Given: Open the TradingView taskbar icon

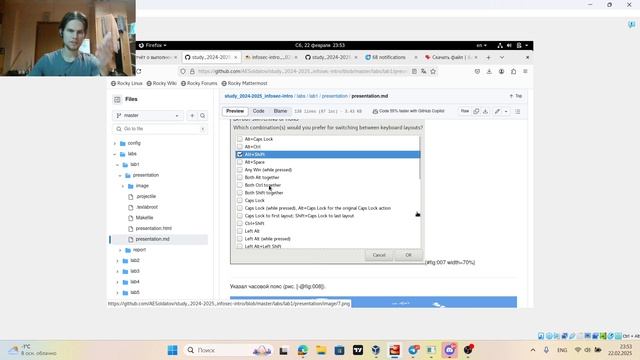Looking at the screenshot, I should click(x=358, y=350).
